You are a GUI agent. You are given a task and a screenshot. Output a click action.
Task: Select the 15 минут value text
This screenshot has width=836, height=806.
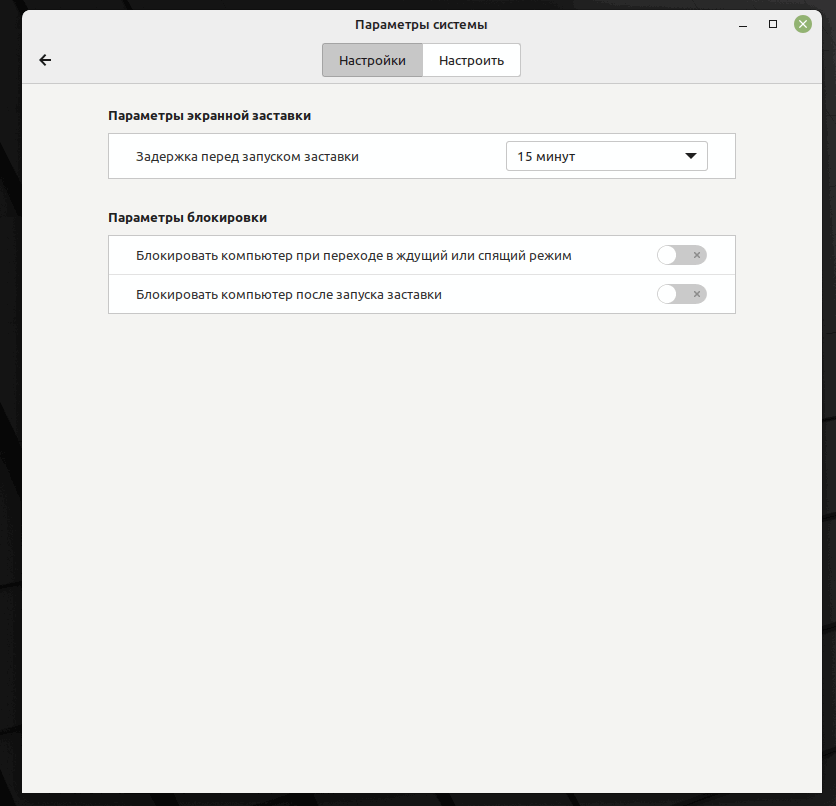click(546, 156)
